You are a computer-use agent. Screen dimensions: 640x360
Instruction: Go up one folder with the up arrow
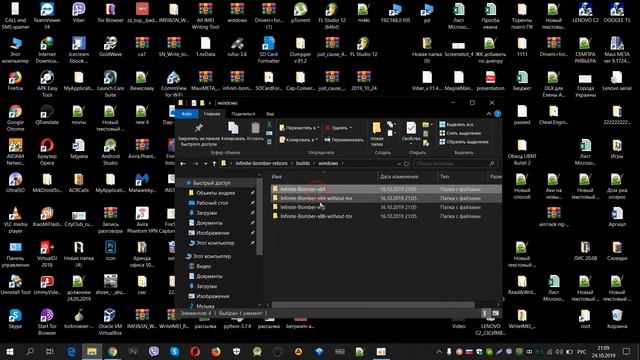pos(214,164)
